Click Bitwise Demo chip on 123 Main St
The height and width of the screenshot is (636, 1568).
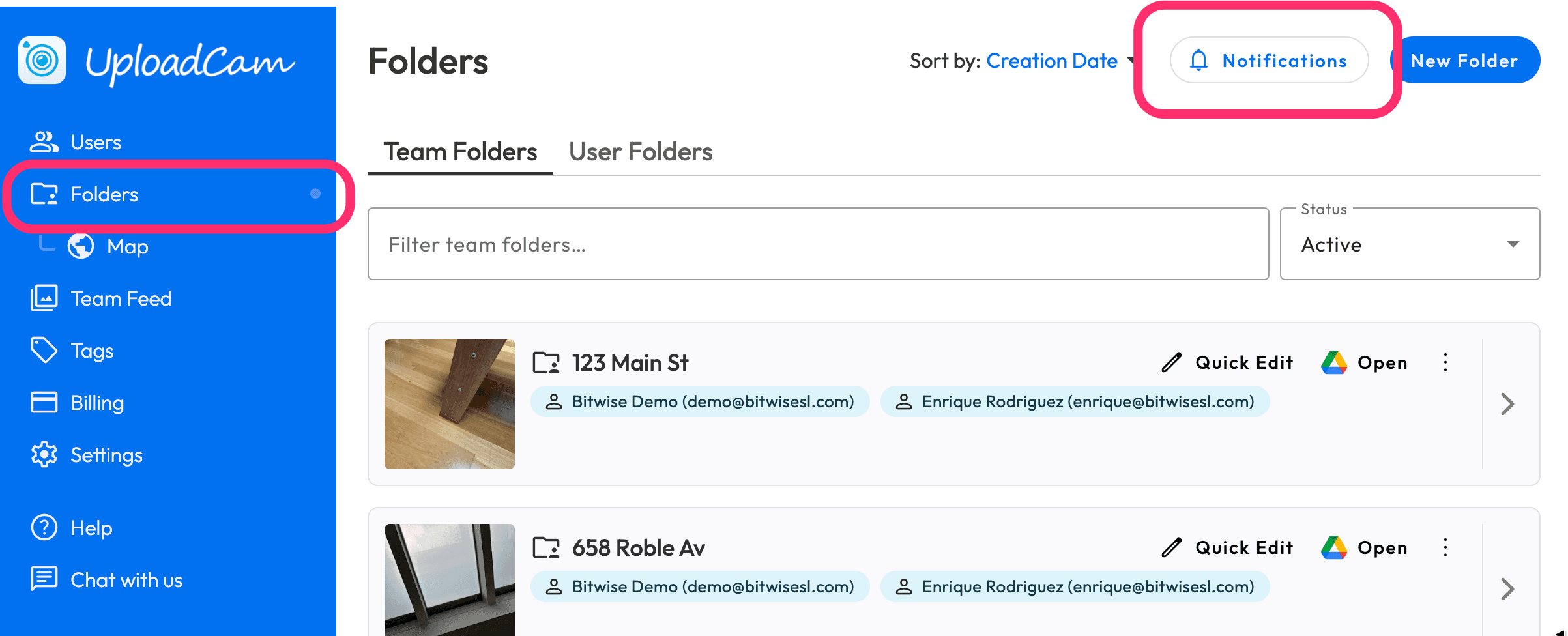coord(700,401)
